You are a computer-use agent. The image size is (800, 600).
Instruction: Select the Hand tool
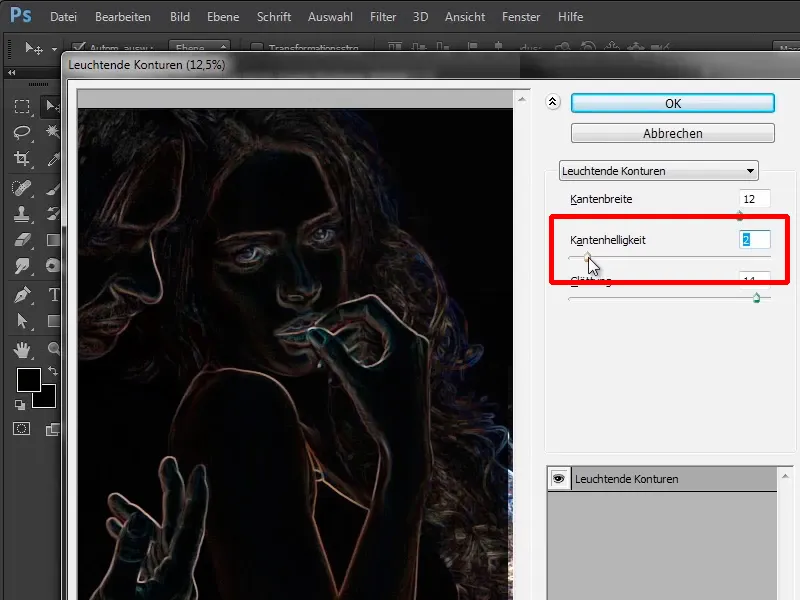point(21,350)
